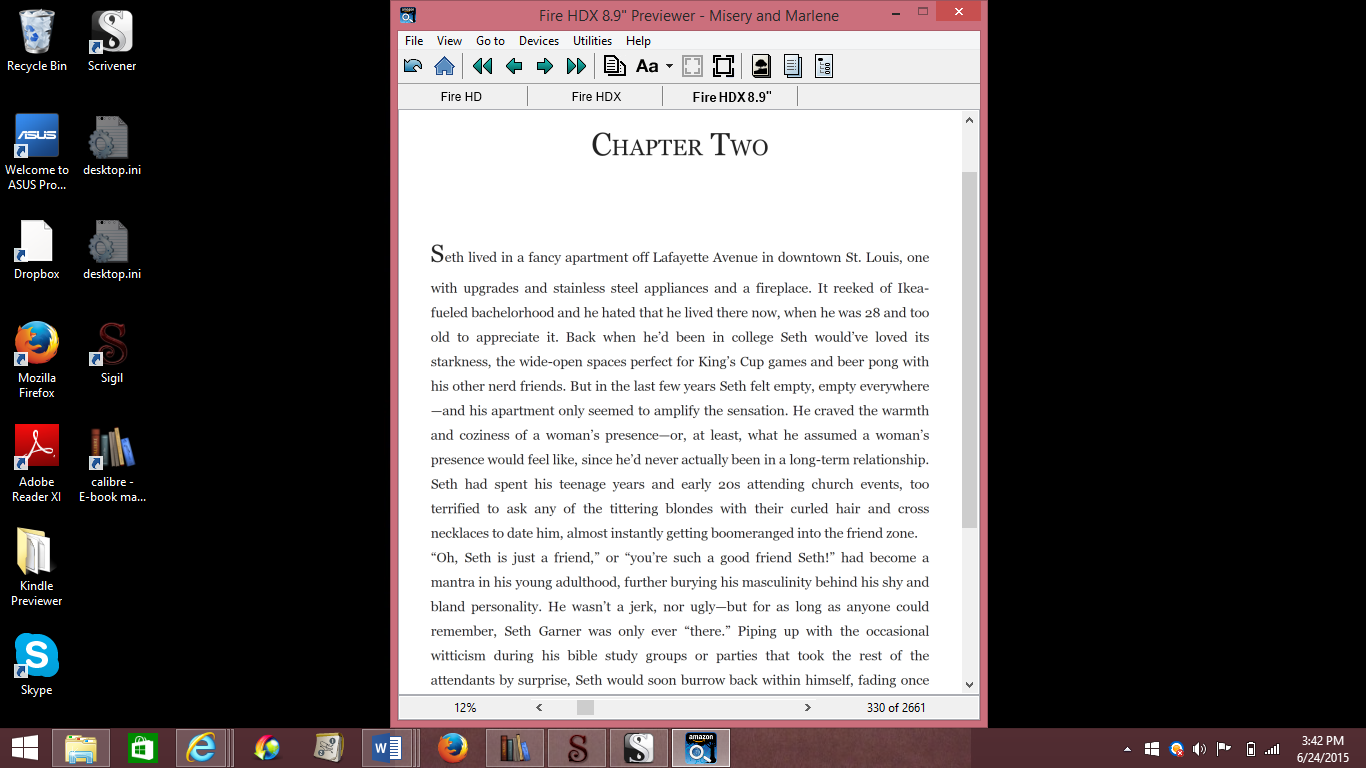Viewport: 1366px width, 768px height.
Task: Open Recycle Bin desktop icon
Action: tap(37, 41)
